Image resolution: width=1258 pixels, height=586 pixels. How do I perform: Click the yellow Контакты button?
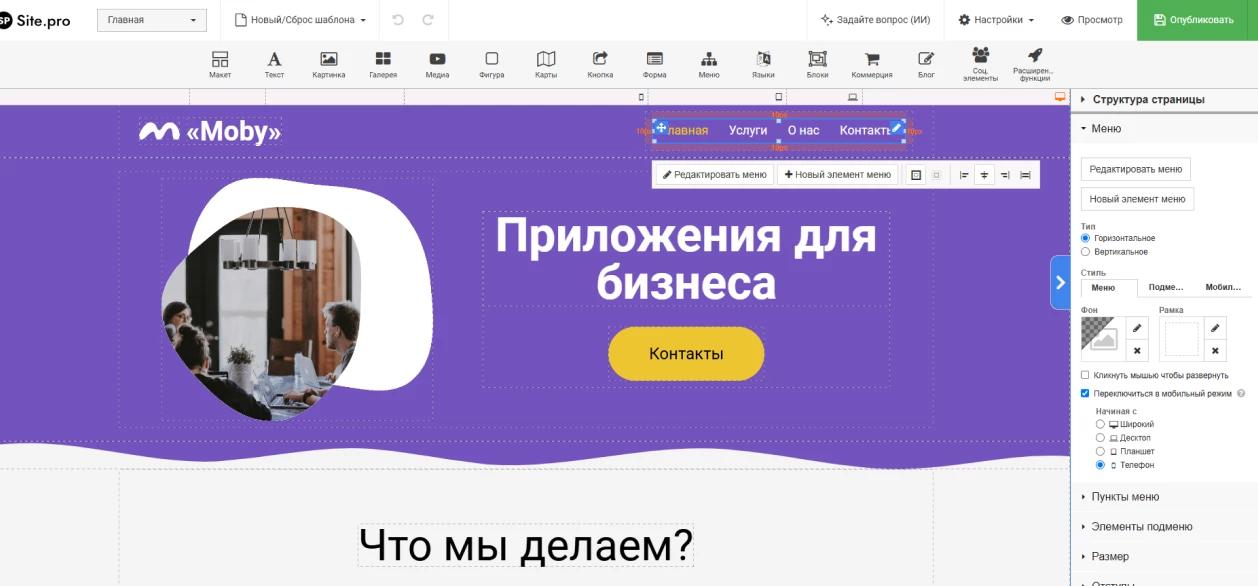tap(686, 354)
